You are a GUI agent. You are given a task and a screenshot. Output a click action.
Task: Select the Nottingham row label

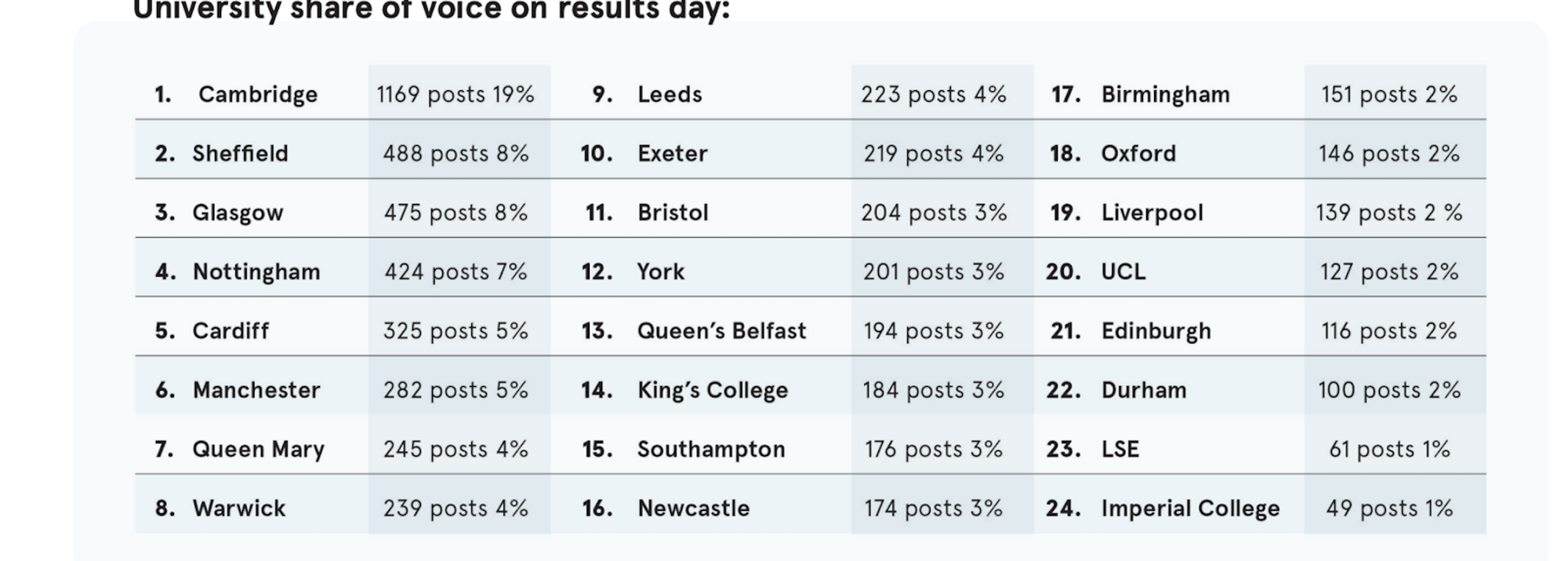pos(256,271)
